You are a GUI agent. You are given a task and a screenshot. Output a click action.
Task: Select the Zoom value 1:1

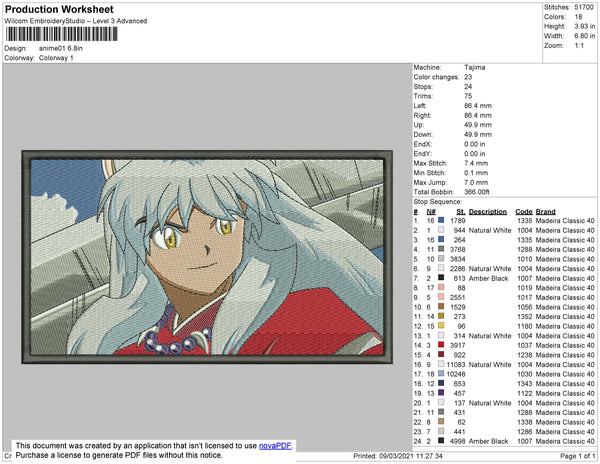tap(579, 46)
